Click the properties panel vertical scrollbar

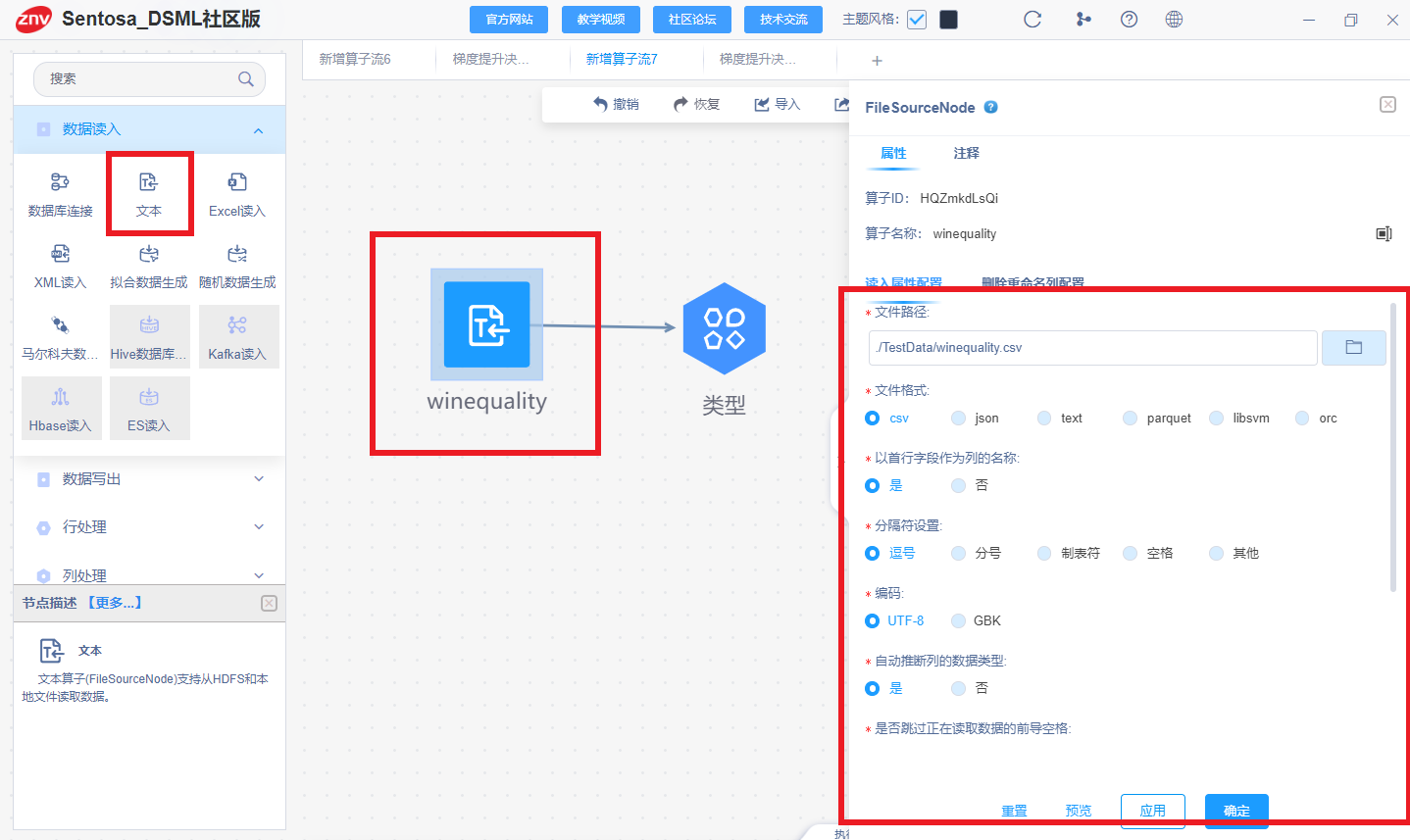(1393, 447)
